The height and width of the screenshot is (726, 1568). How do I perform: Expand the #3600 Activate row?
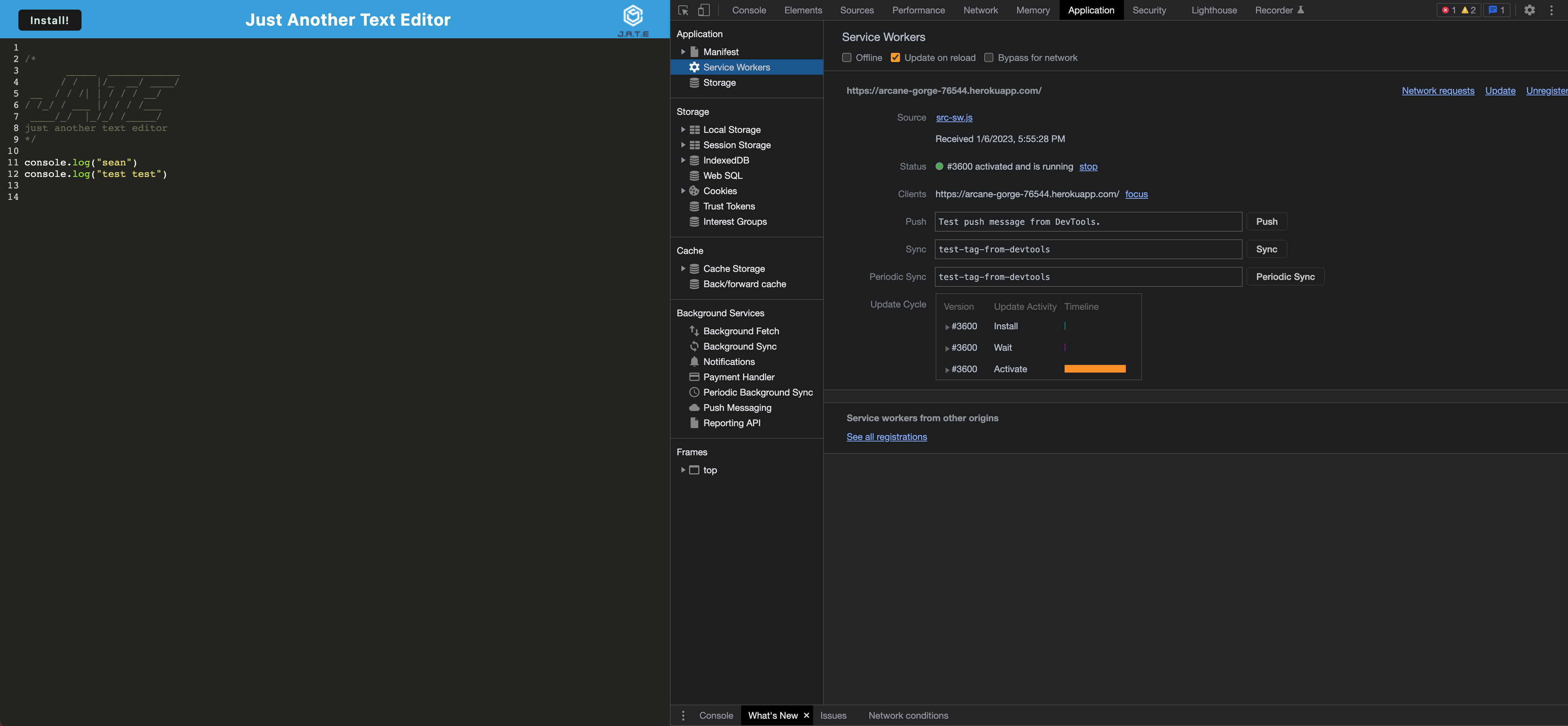tap(947, 370)
